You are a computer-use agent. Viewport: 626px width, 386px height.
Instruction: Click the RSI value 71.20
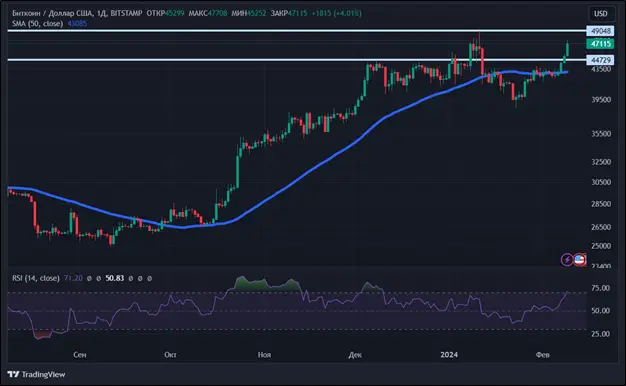[x=73, y=278]
